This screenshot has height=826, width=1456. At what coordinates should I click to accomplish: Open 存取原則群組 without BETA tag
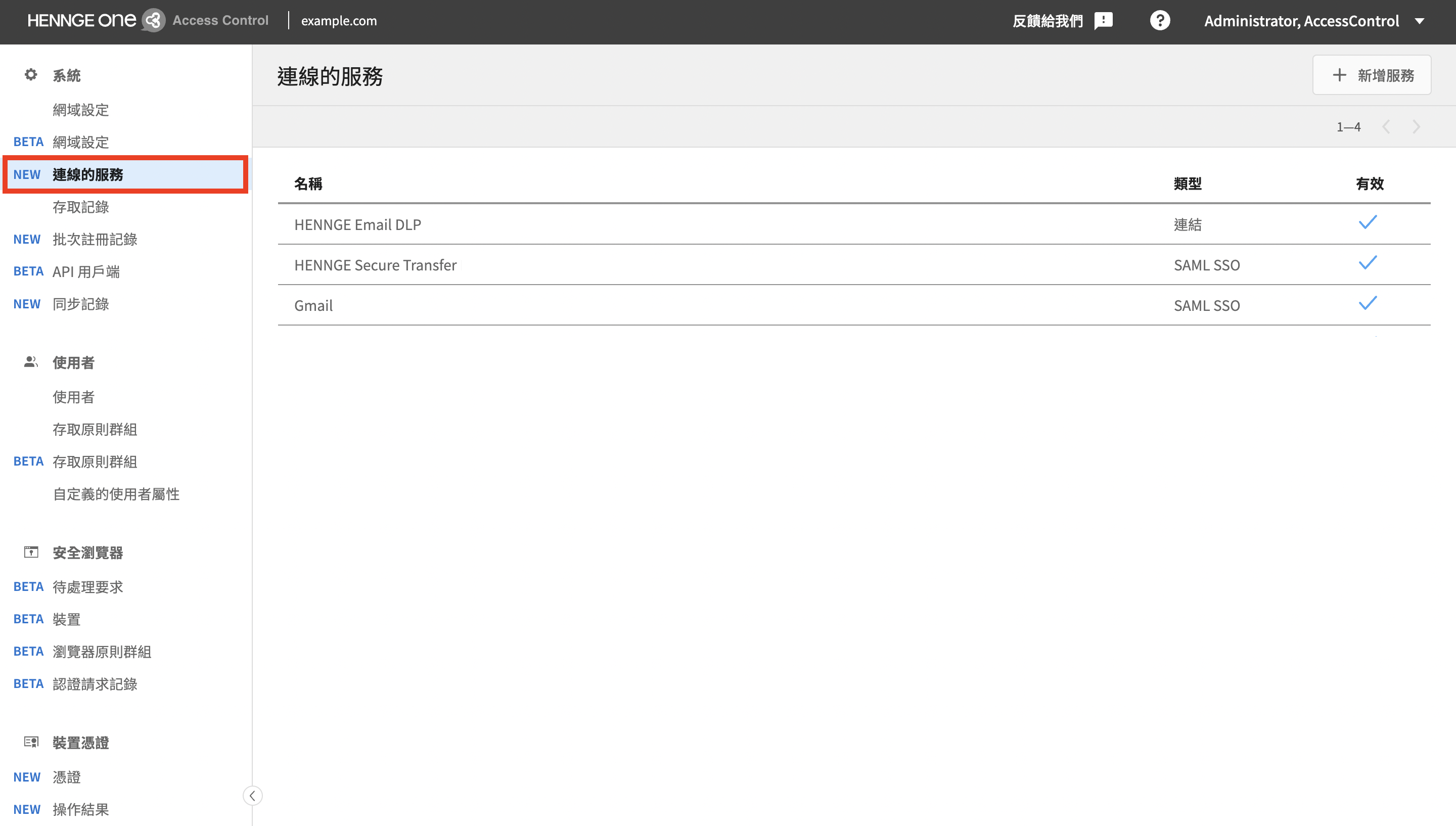[x=95, y=429]
